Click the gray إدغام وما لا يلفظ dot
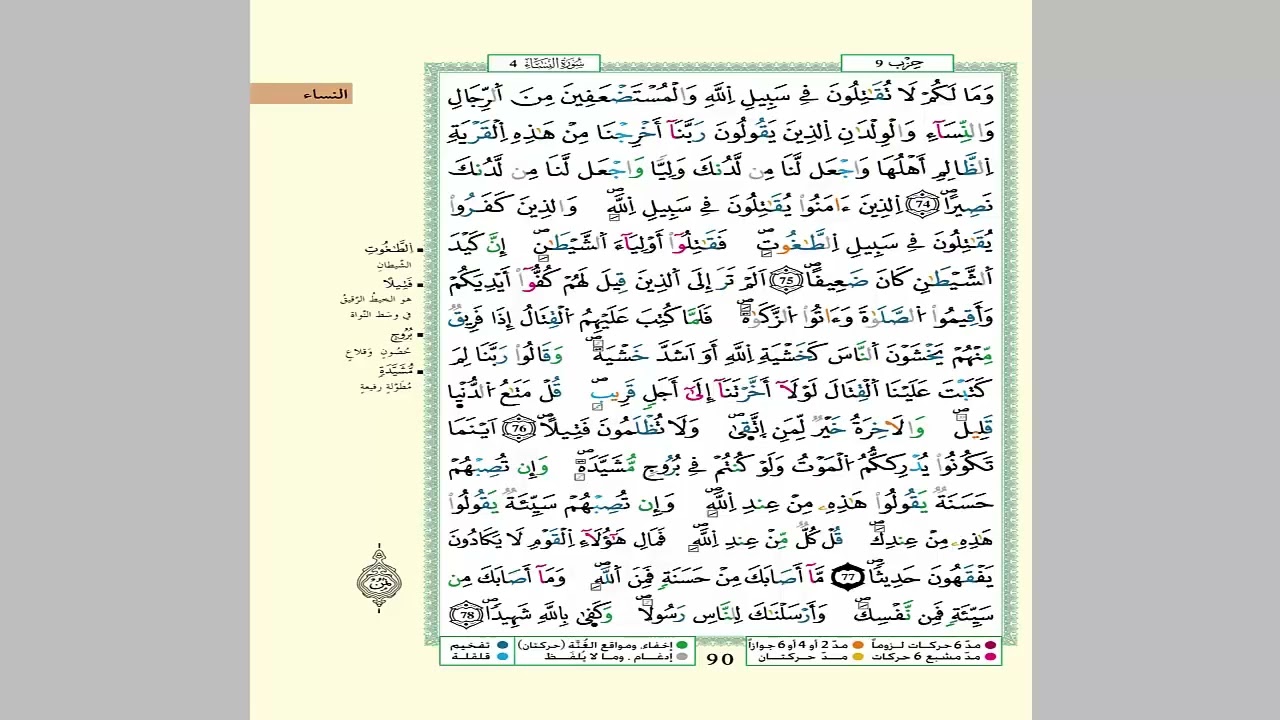Image resolution: width=1280 pixels, height=720 pixels. (x=681, y=657)
